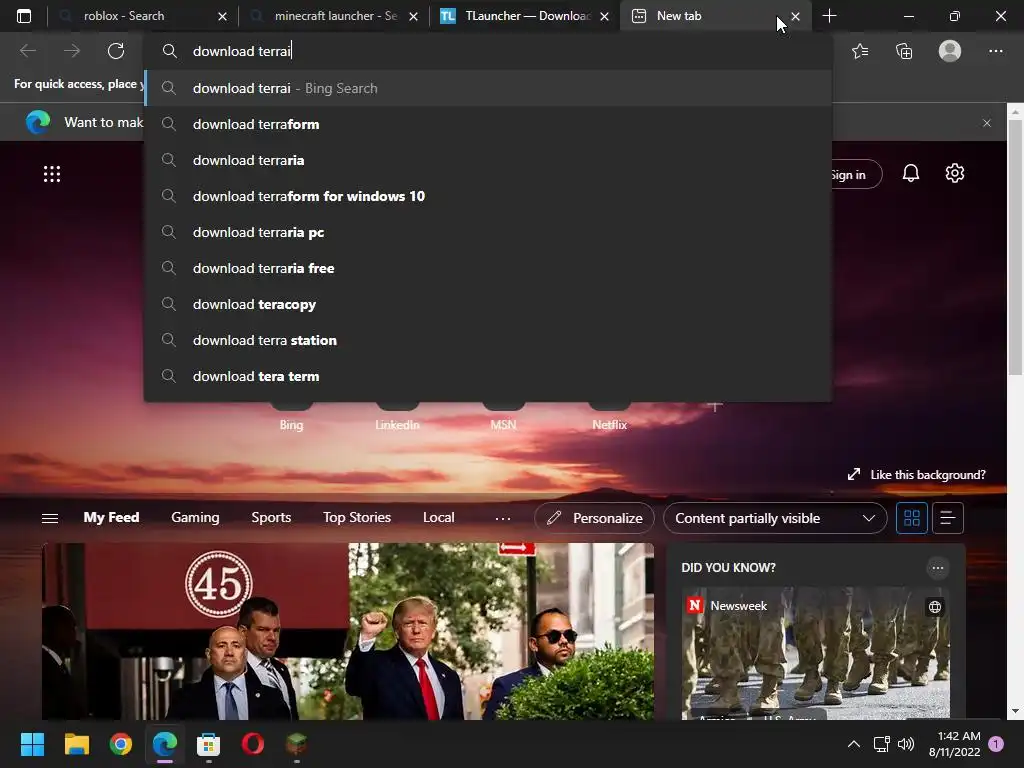Select the Gaming feed tab

(x=195, y=517)
